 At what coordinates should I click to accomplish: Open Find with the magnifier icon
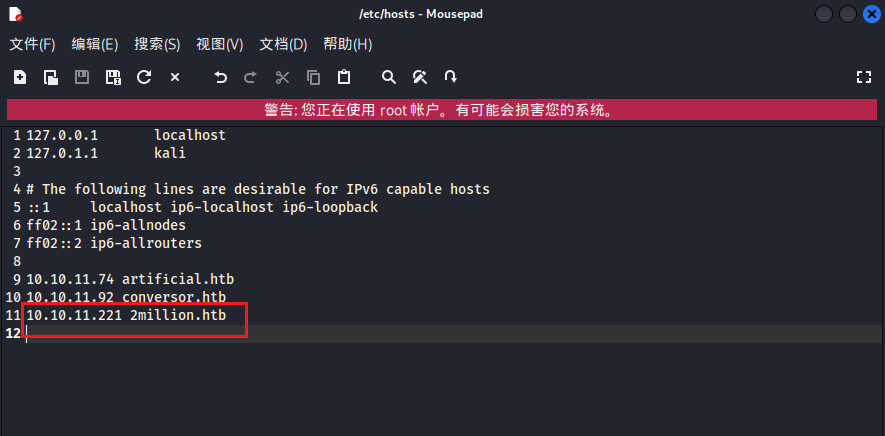click(x=389, y=77)
